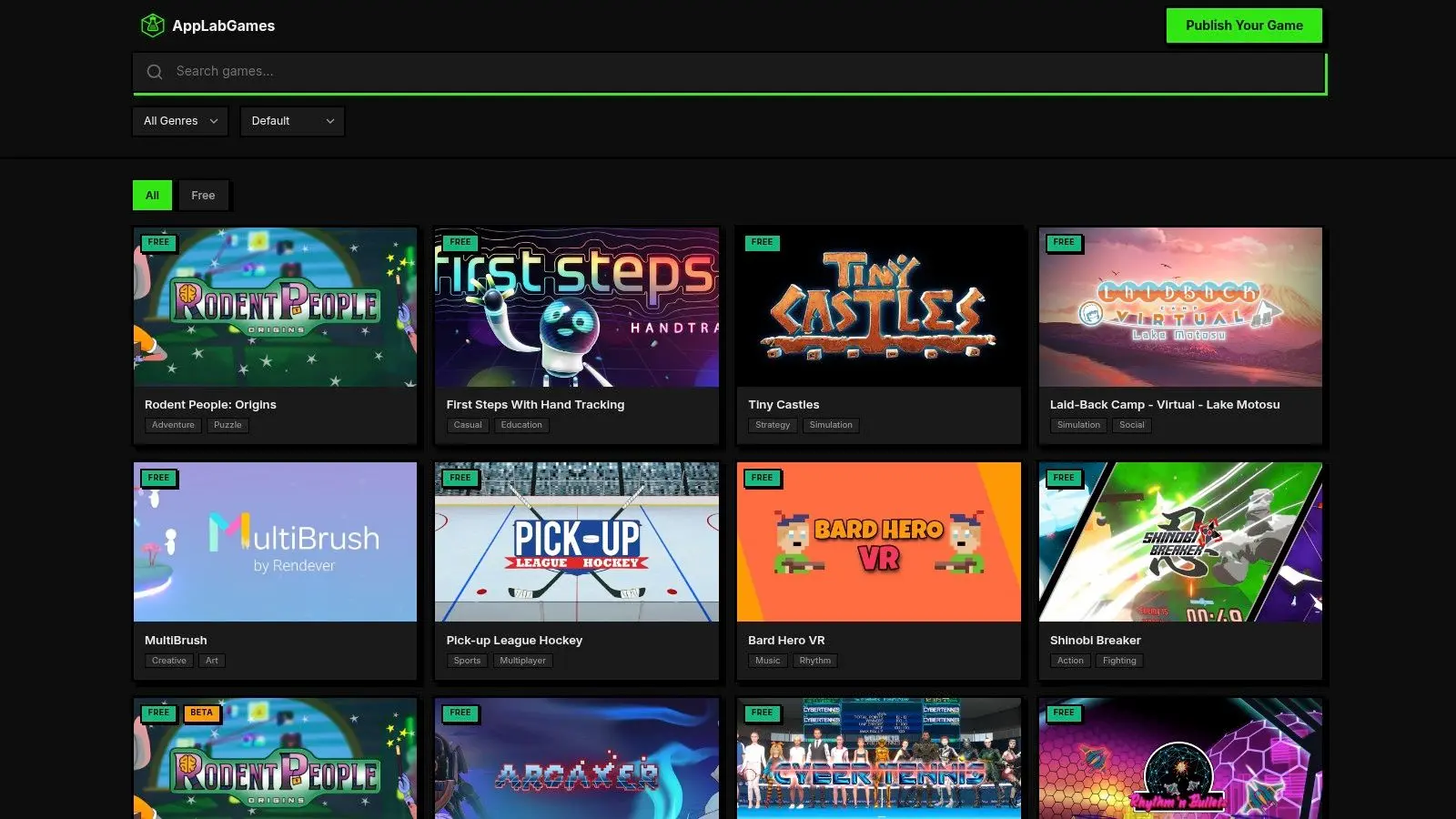Click the BETA badge on the bottom Rodent People card
This screenshot has height=819, width=1456.
coord(200,713)
